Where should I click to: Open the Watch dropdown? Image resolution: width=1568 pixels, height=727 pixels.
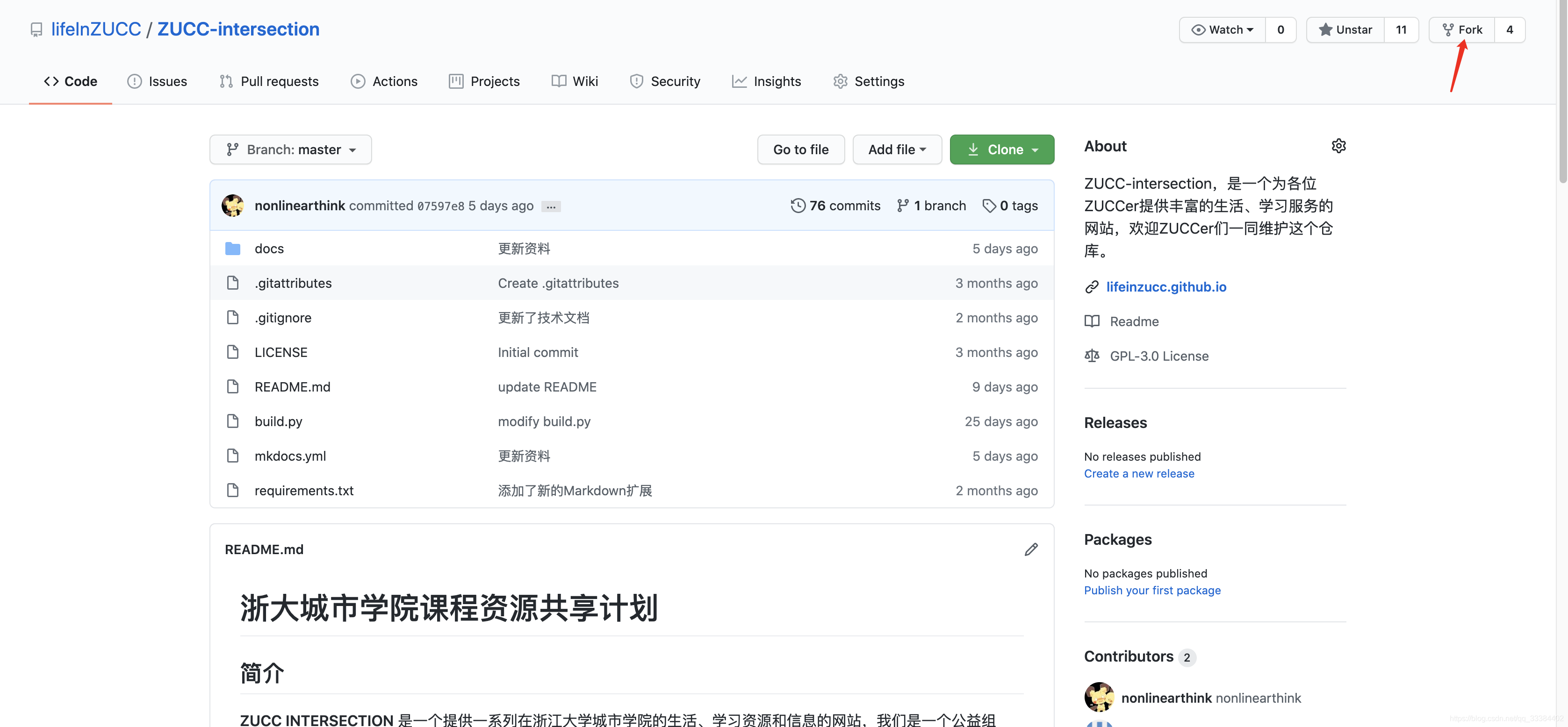[1222, 30]
